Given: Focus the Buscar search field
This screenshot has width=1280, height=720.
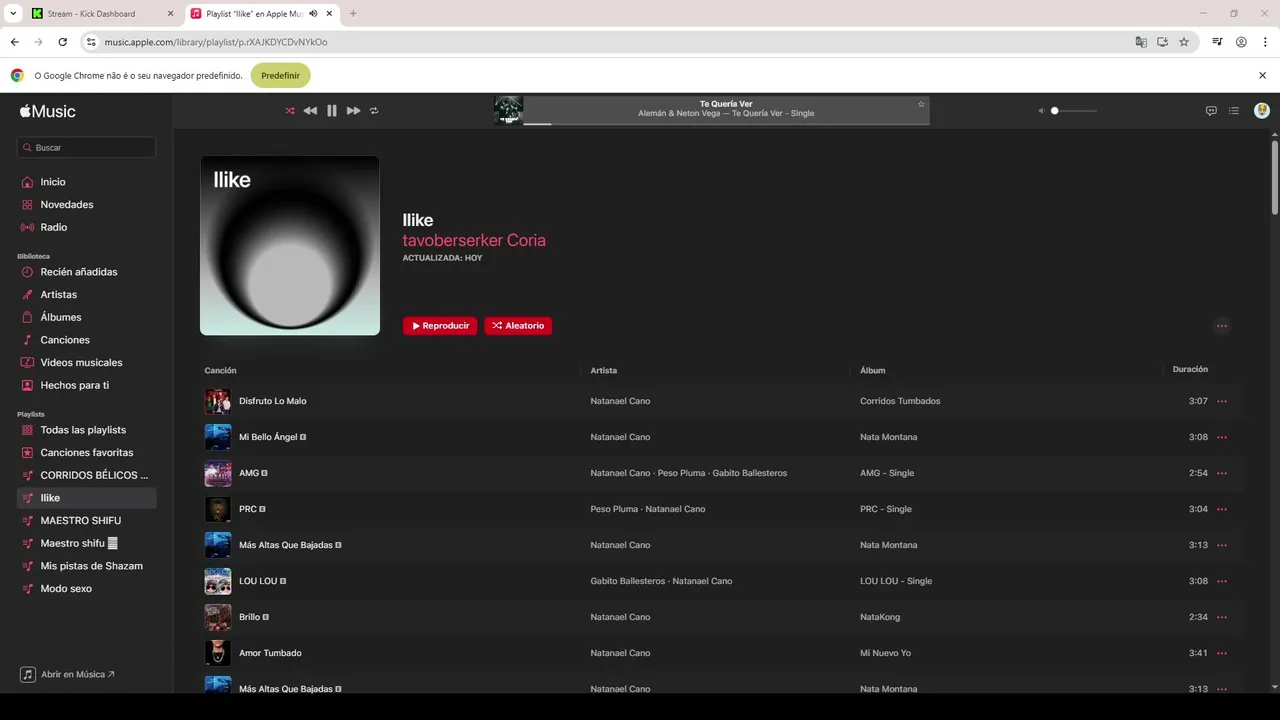Looking at the screenshot, I should [x=87, y=147].
